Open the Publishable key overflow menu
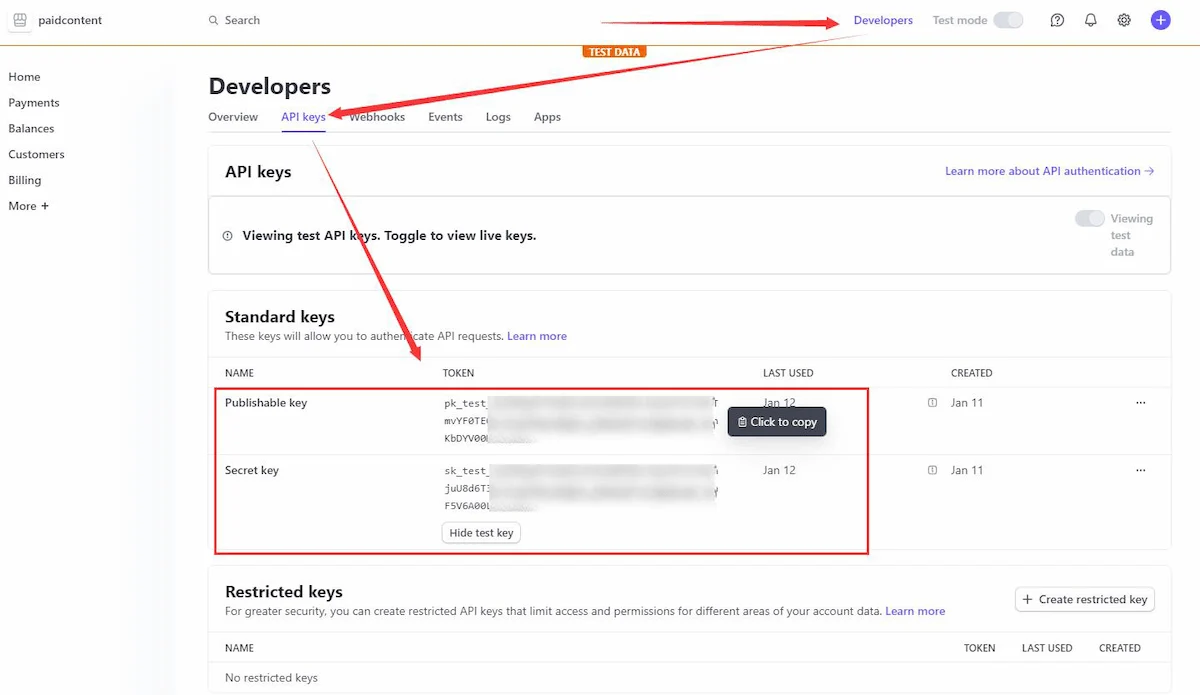 (1141, 402)
